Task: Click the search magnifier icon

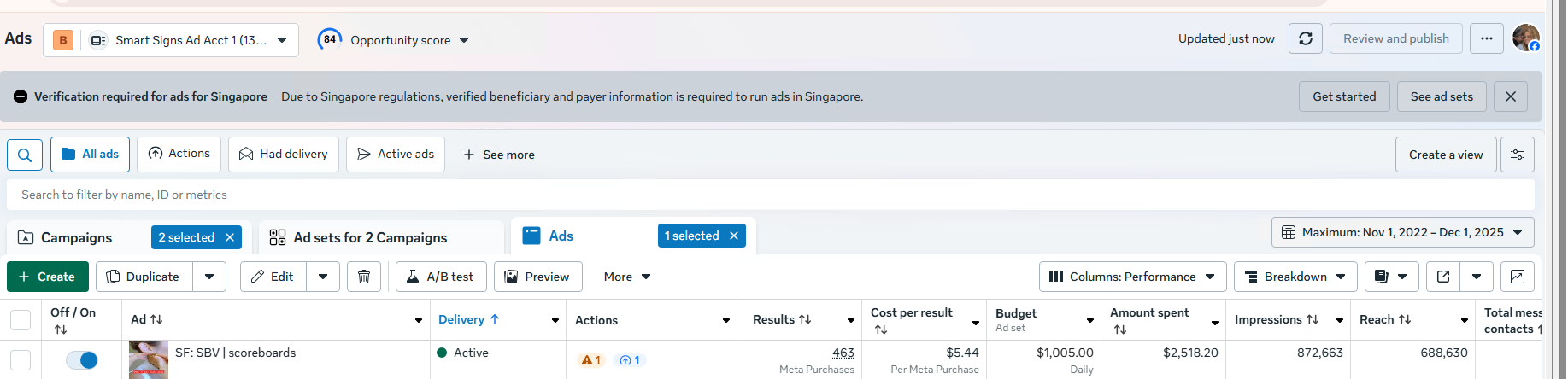Action: (25, 155)
